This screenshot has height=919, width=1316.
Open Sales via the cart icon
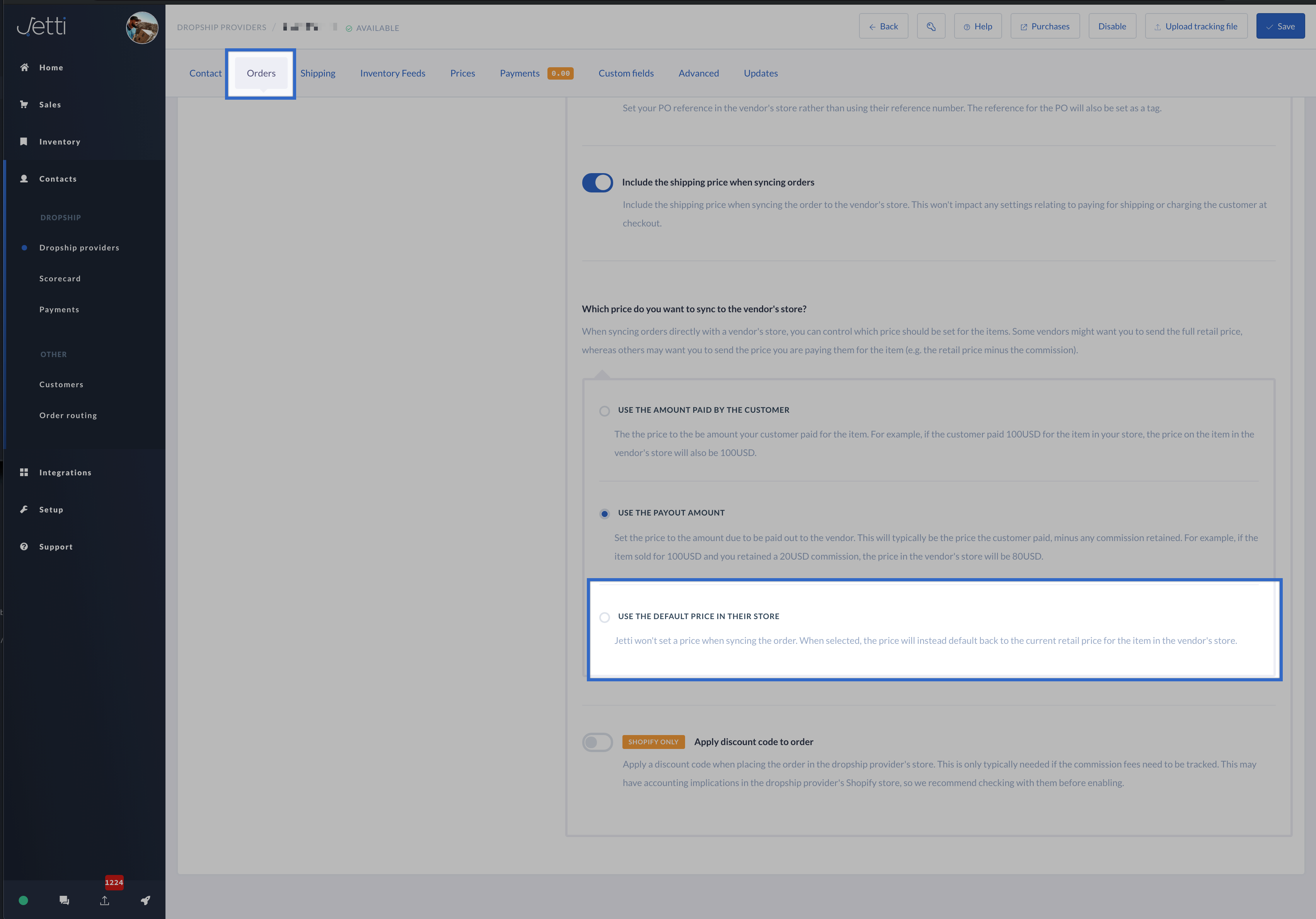pyautogui.click(x=24, y=104)
